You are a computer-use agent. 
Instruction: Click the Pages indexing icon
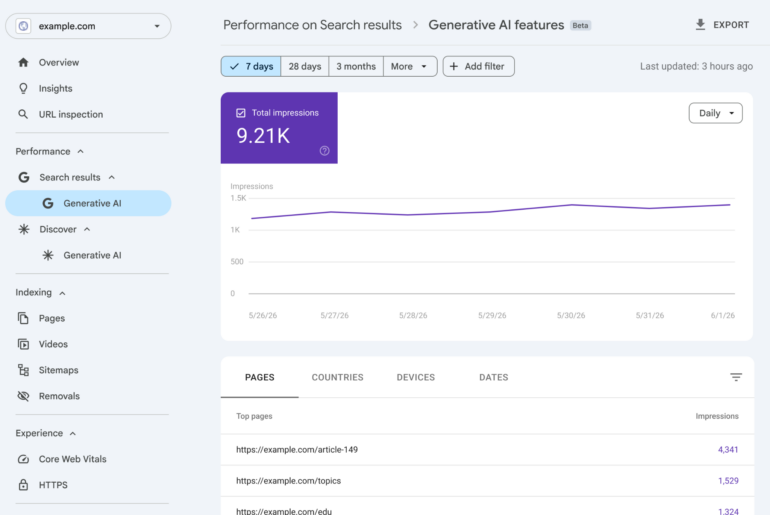pos(23,318)
